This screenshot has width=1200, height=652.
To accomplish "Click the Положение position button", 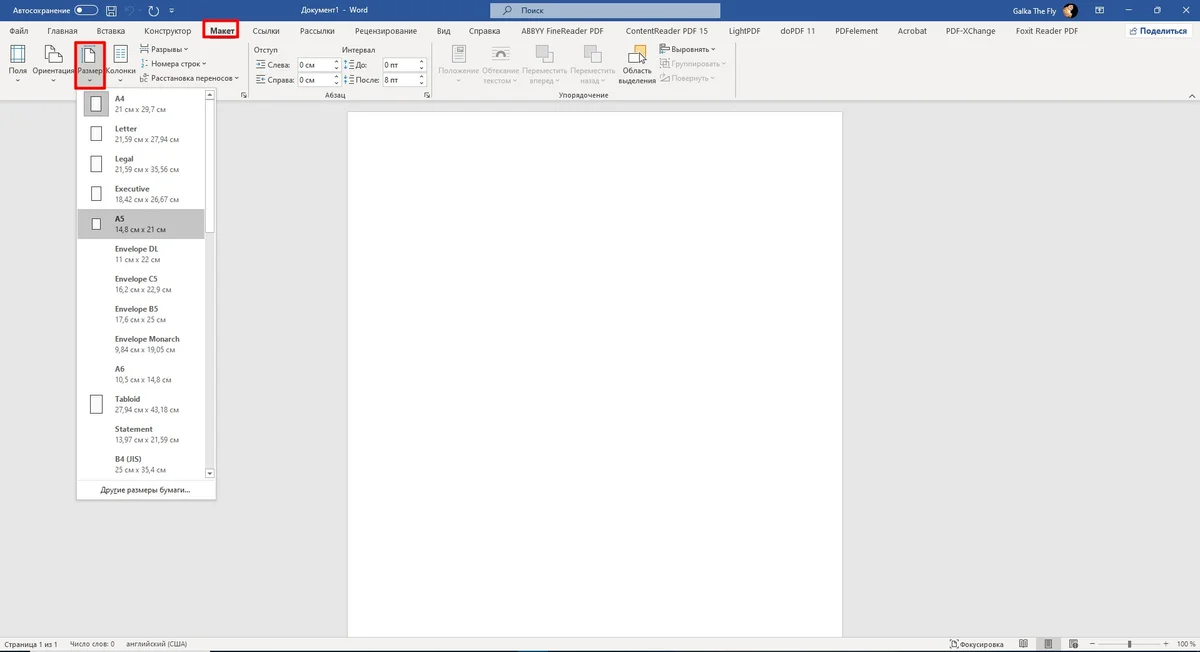I will pos(458,64).
